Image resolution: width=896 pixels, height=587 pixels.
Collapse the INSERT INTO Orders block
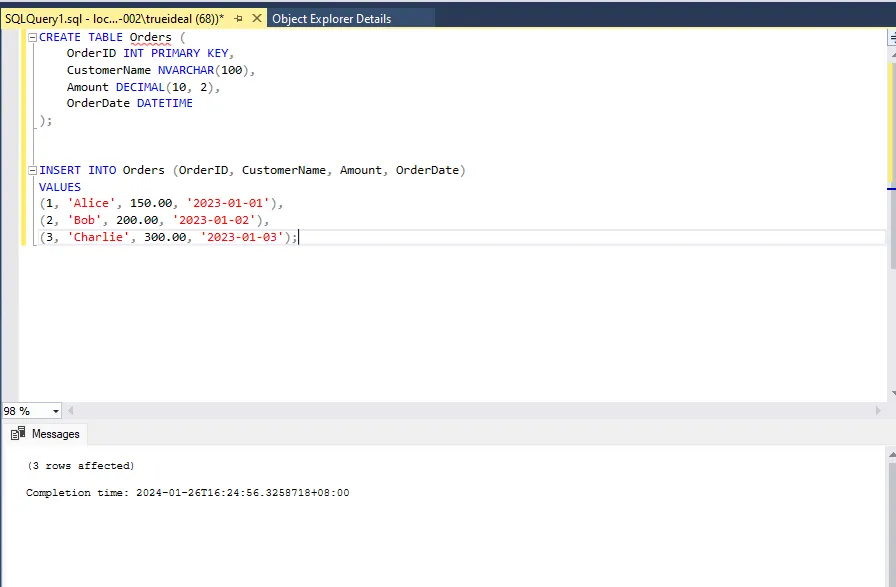(33, 170)
